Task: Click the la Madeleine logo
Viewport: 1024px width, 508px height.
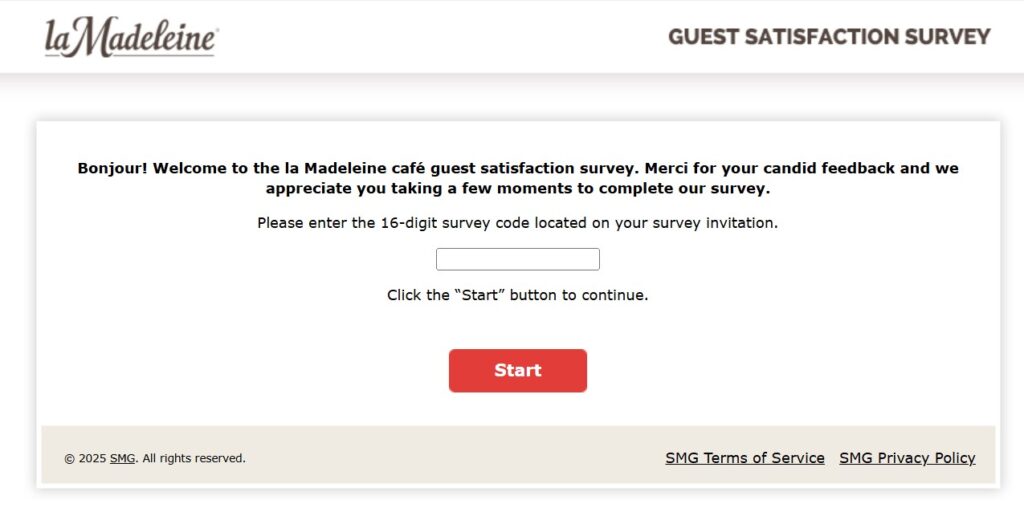Action: click(131, 38)
